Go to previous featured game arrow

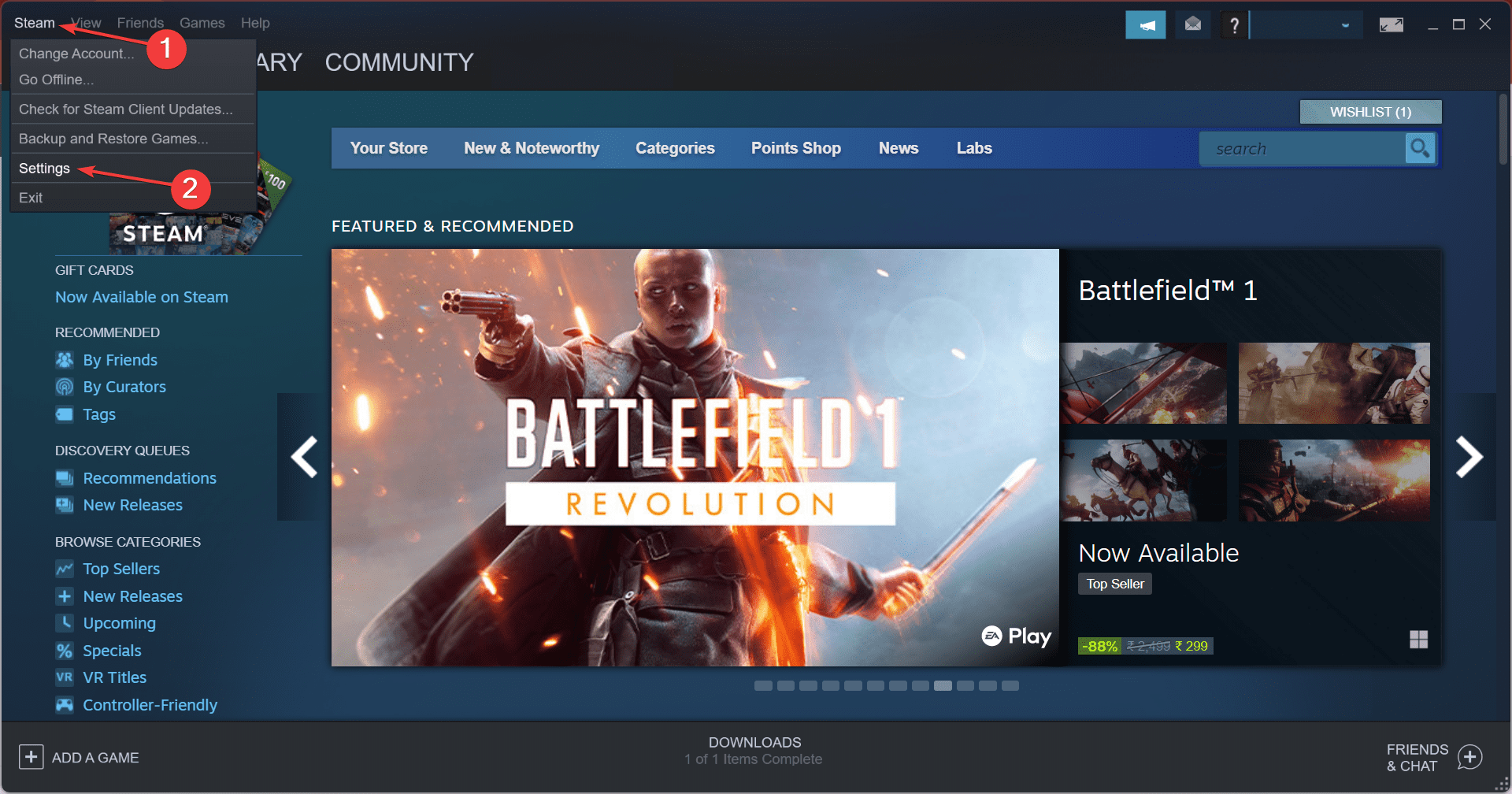303,457
